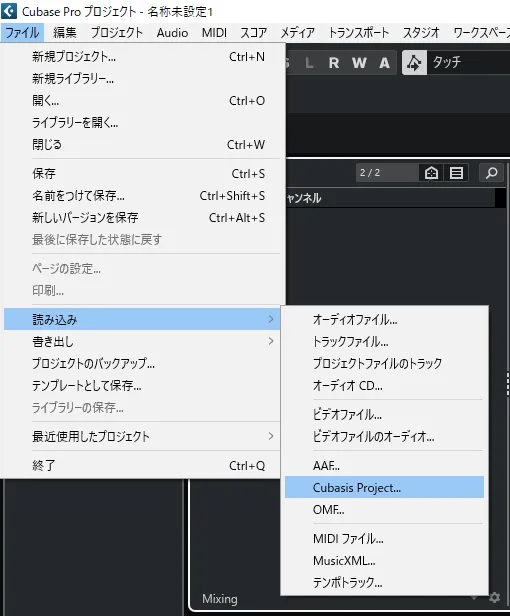Image resolution: width=510 pixels, height=616 pixels.
Task: Choose プロジェクトのバックアップ...
Action: 142,363
